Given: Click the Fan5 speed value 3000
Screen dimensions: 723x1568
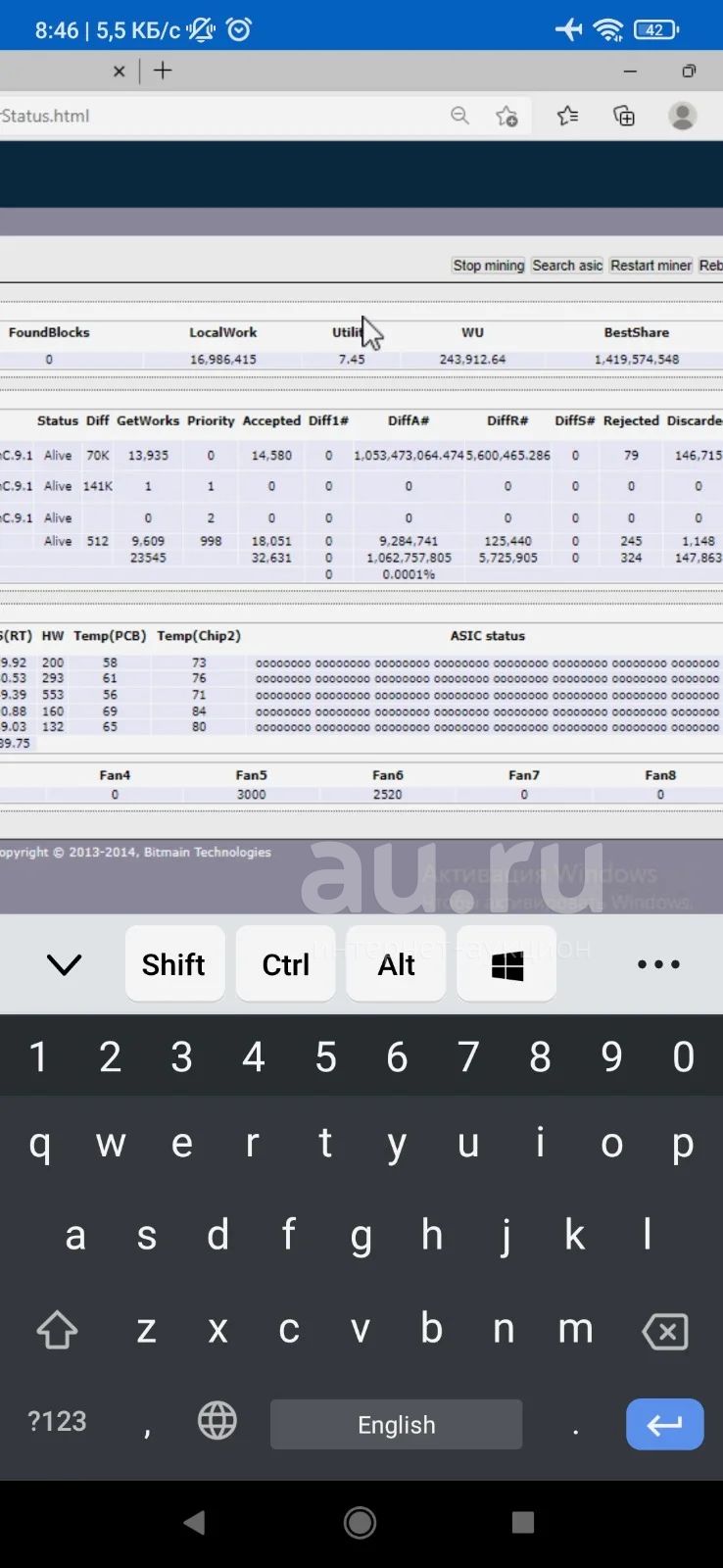Looking at the screenshot, I should click(251, 795).
